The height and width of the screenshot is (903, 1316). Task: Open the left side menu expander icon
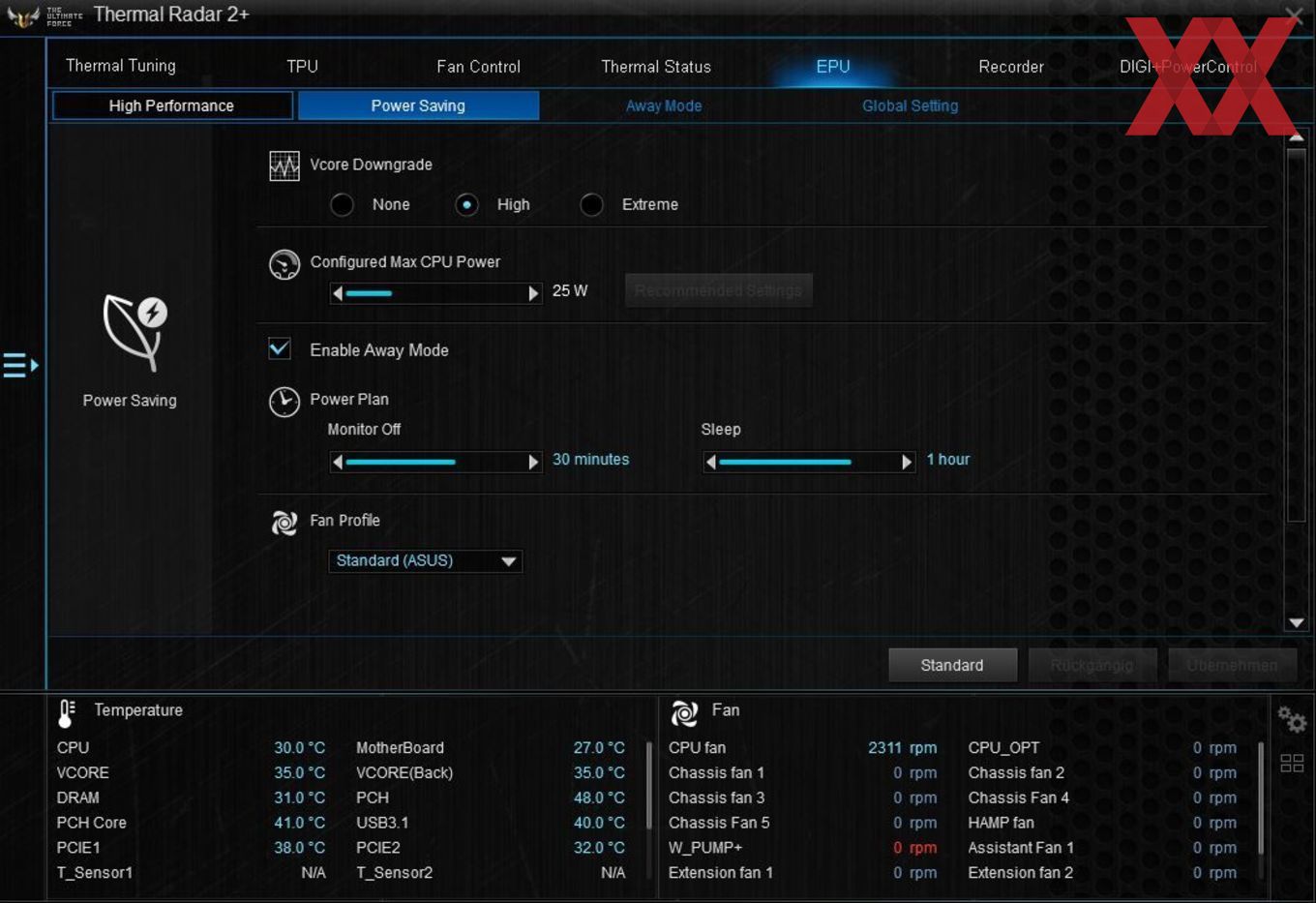[20, 365]
